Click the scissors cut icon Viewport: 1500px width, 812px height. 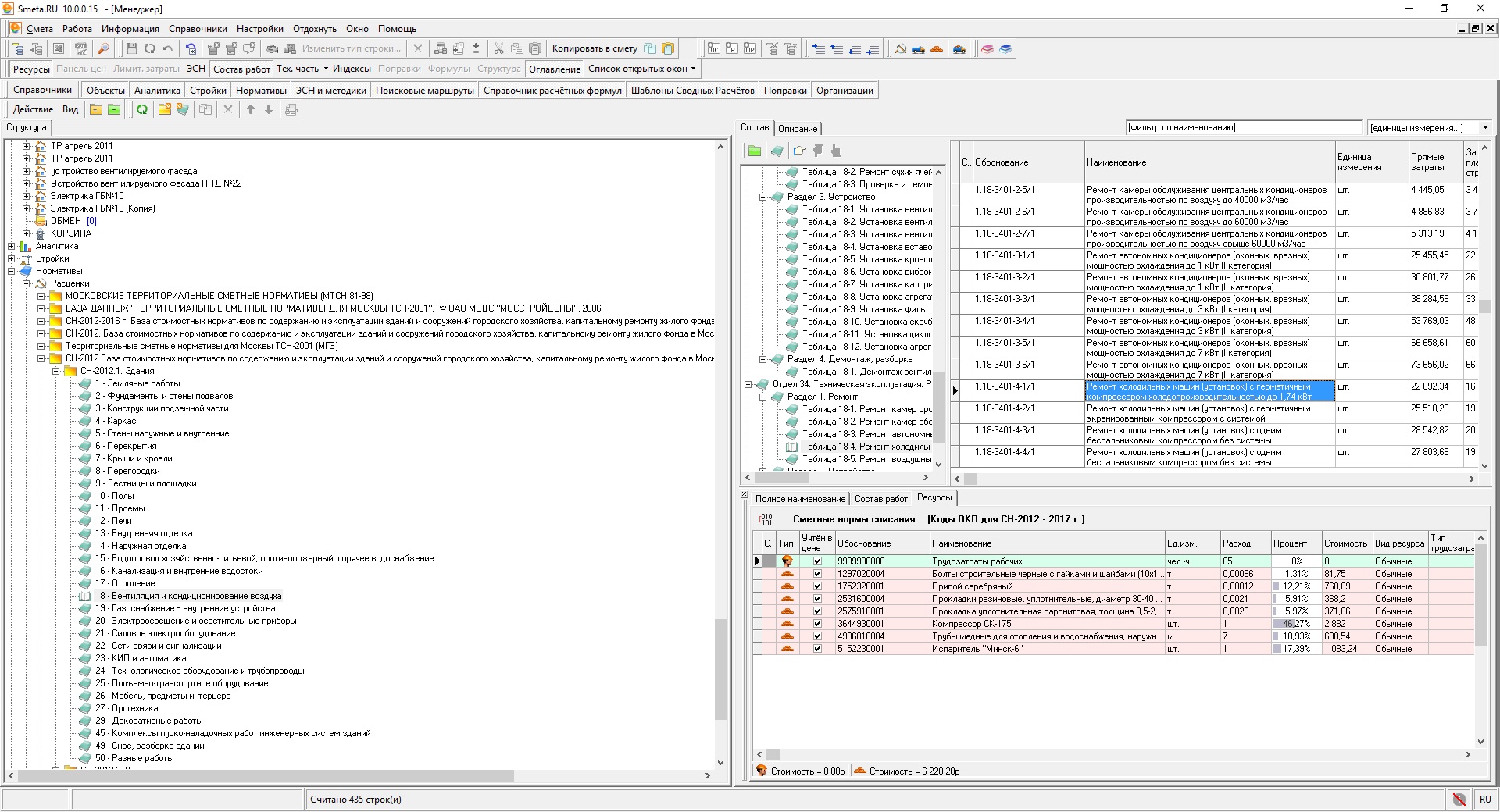point(498,48)
